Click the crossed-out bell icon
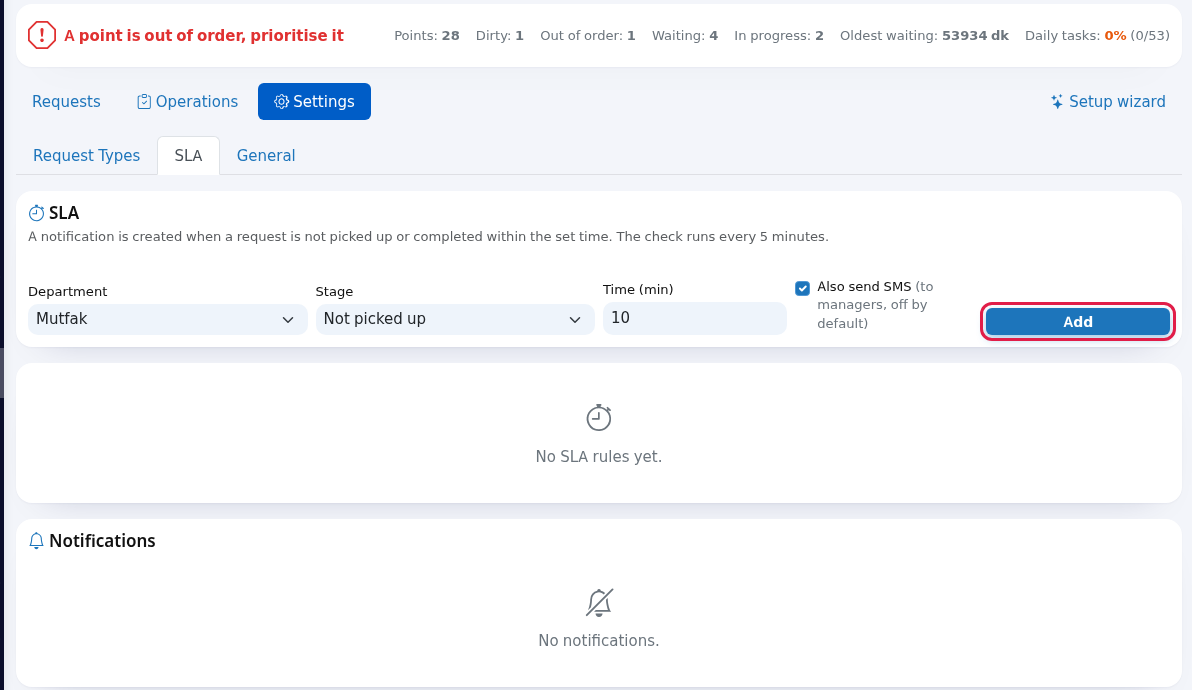This screenshot has height=690, width=1192. click(x=599, y=603)
